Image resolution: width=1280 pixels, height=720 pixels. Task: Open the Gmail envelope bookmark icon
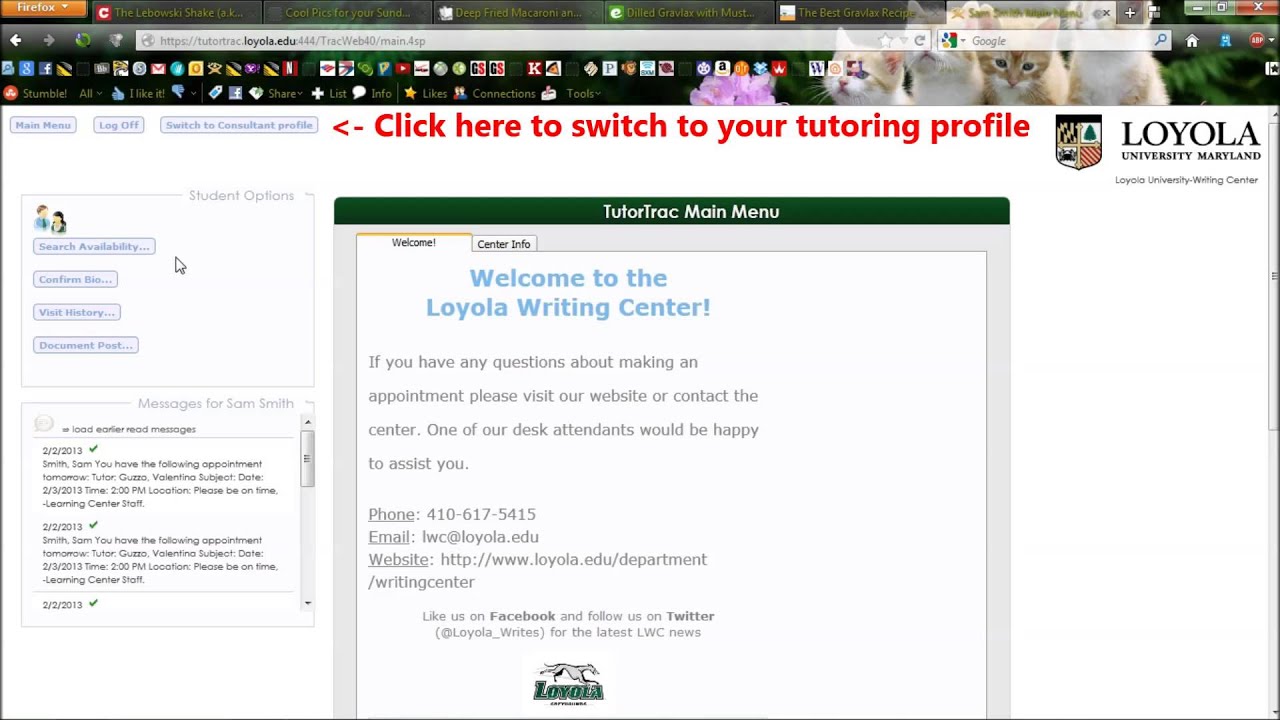(158, 68)
